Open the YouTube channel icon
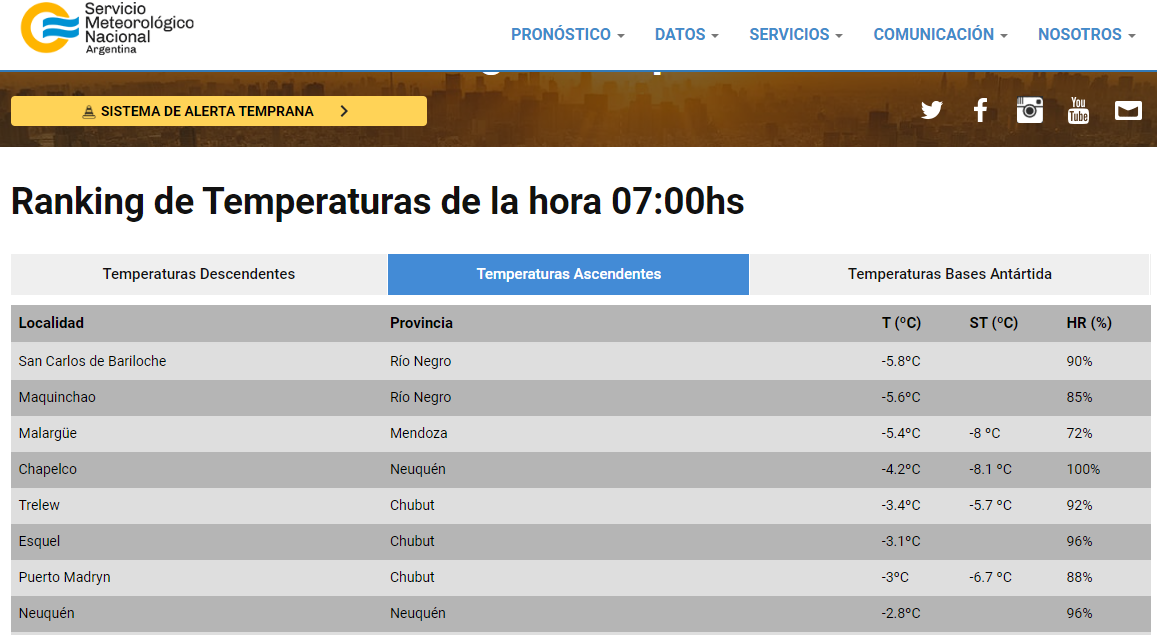Screen dimensions: 1157x635 tap(1078, 110)
